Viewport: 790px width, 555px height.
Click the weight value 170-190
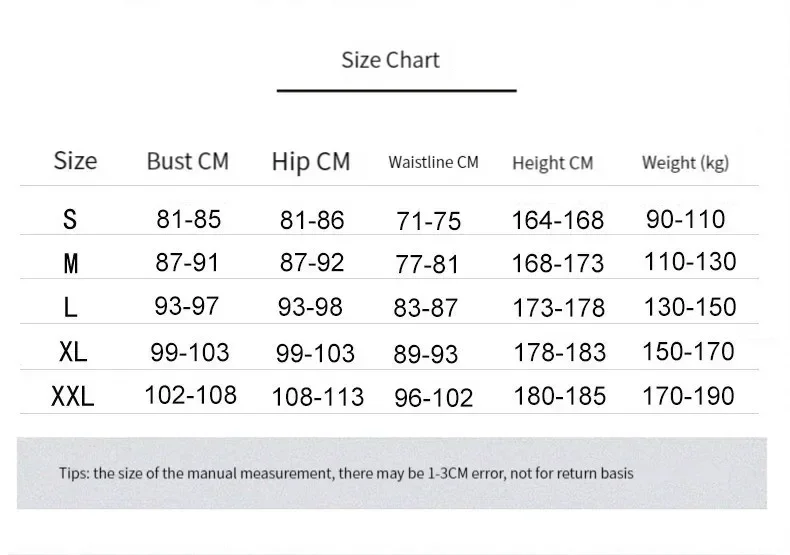coord(688,396)
